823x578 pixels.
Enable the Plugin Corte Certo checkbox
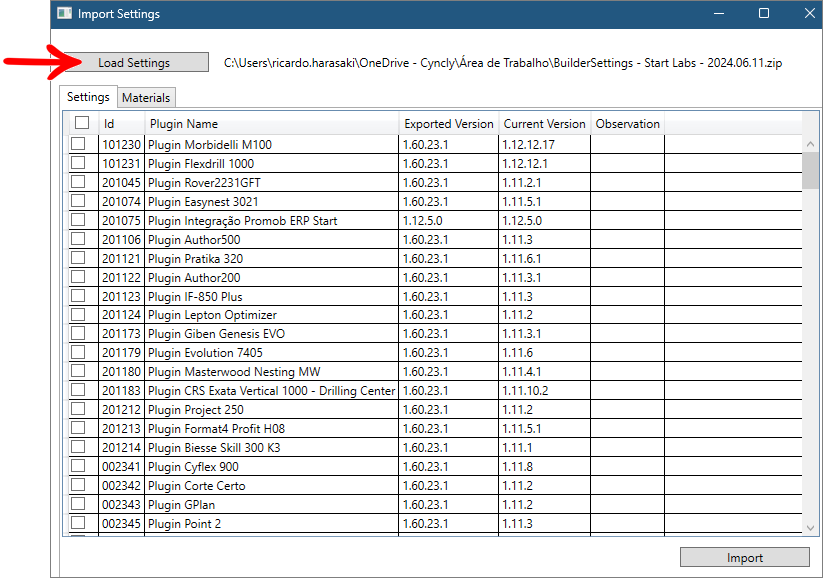(78, 485)
